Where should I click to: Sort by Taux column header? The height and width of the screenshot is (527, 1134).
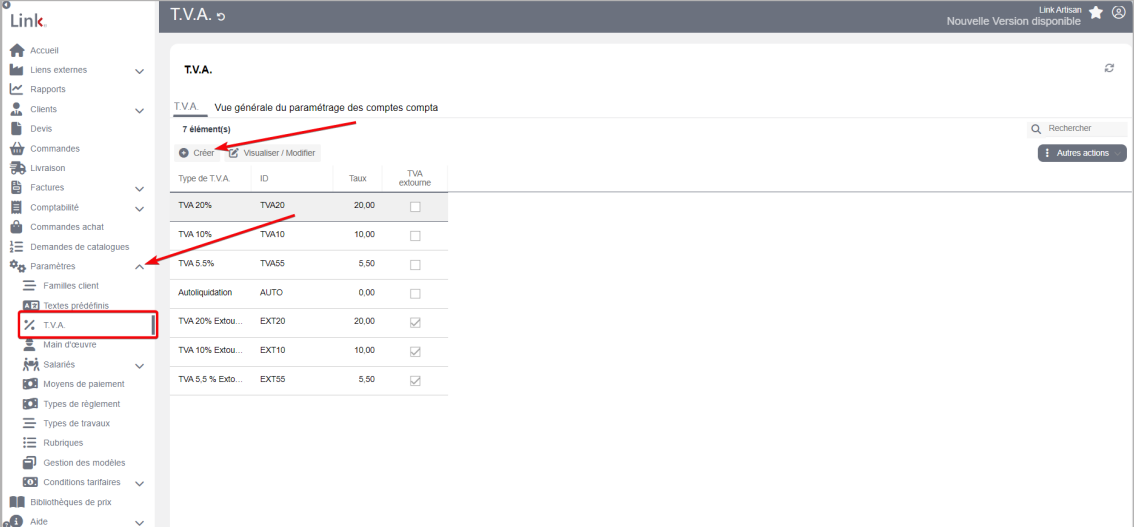point(357,178)
